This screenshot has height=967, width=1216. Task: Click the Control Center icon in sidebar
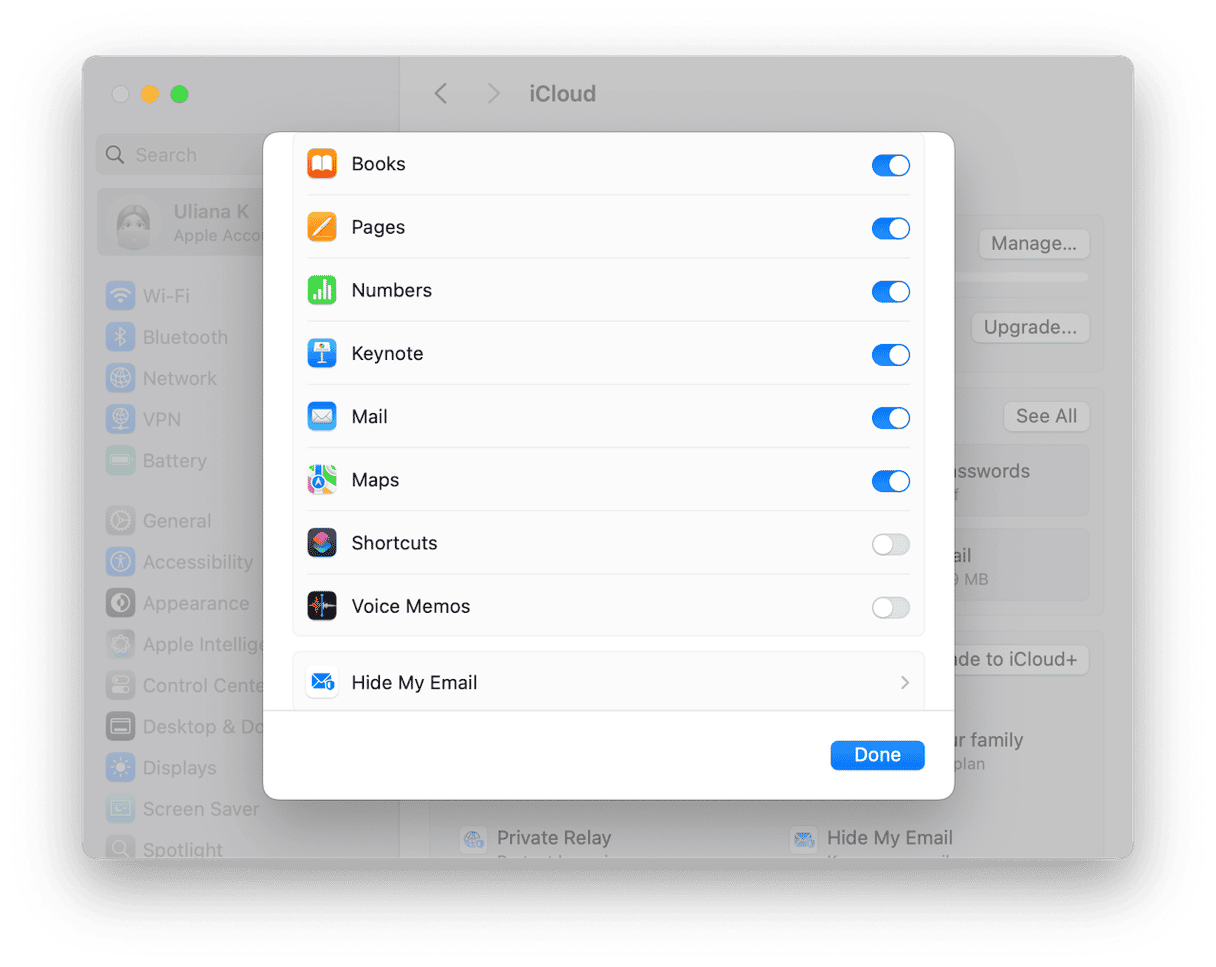coord(120,685)
